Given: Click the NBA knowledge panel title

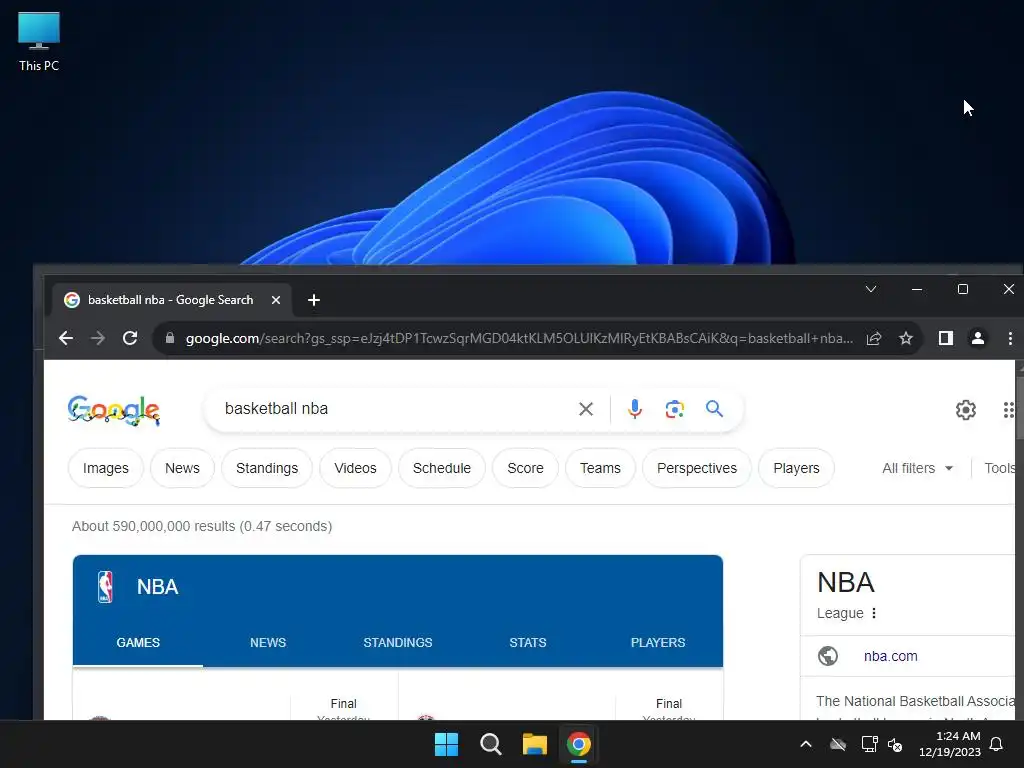Looking at the screenshot, I should coord(846,582).
